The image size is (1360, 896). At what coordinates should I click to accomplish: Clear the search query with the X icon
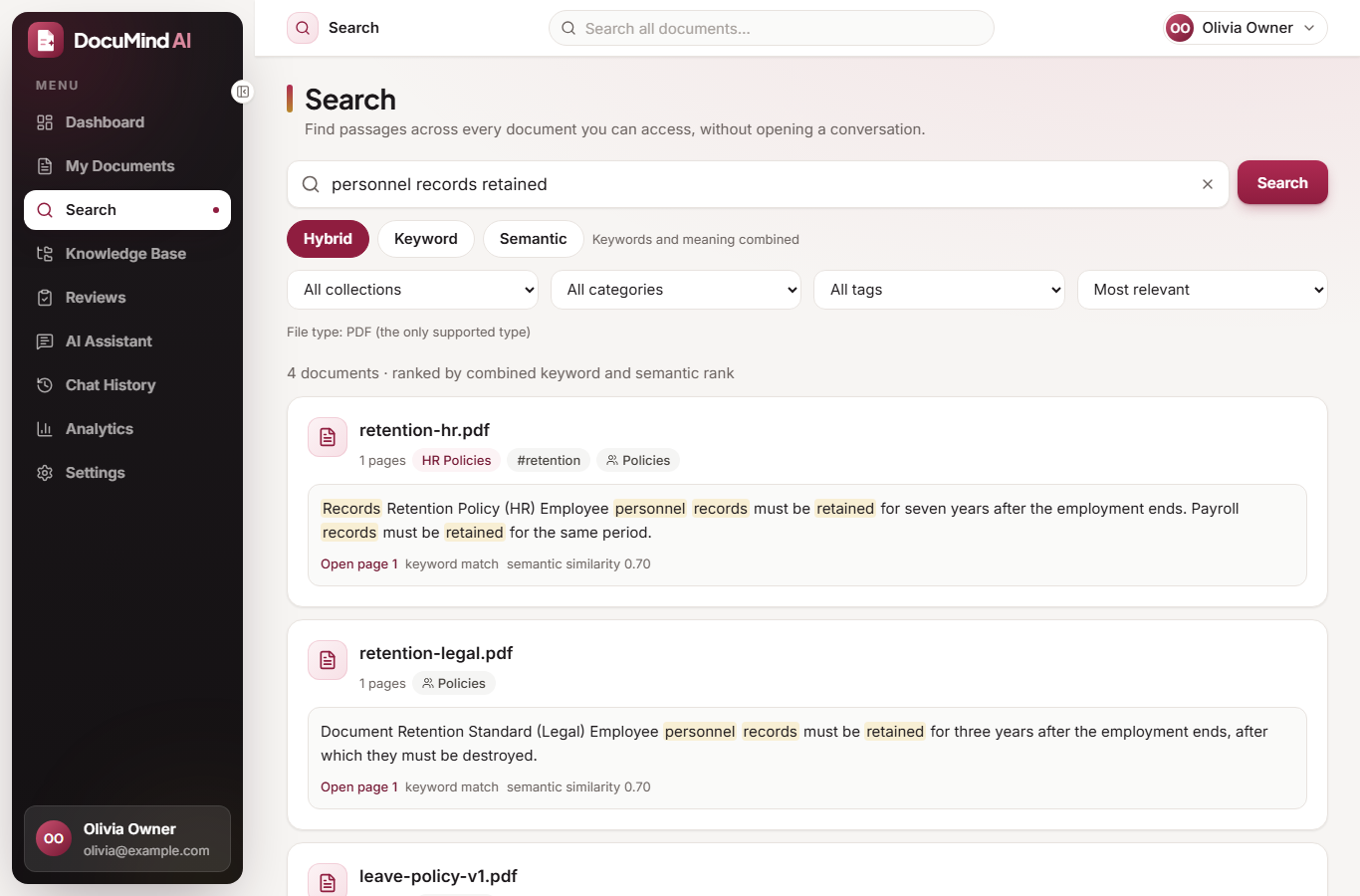tap(1208, 184)
